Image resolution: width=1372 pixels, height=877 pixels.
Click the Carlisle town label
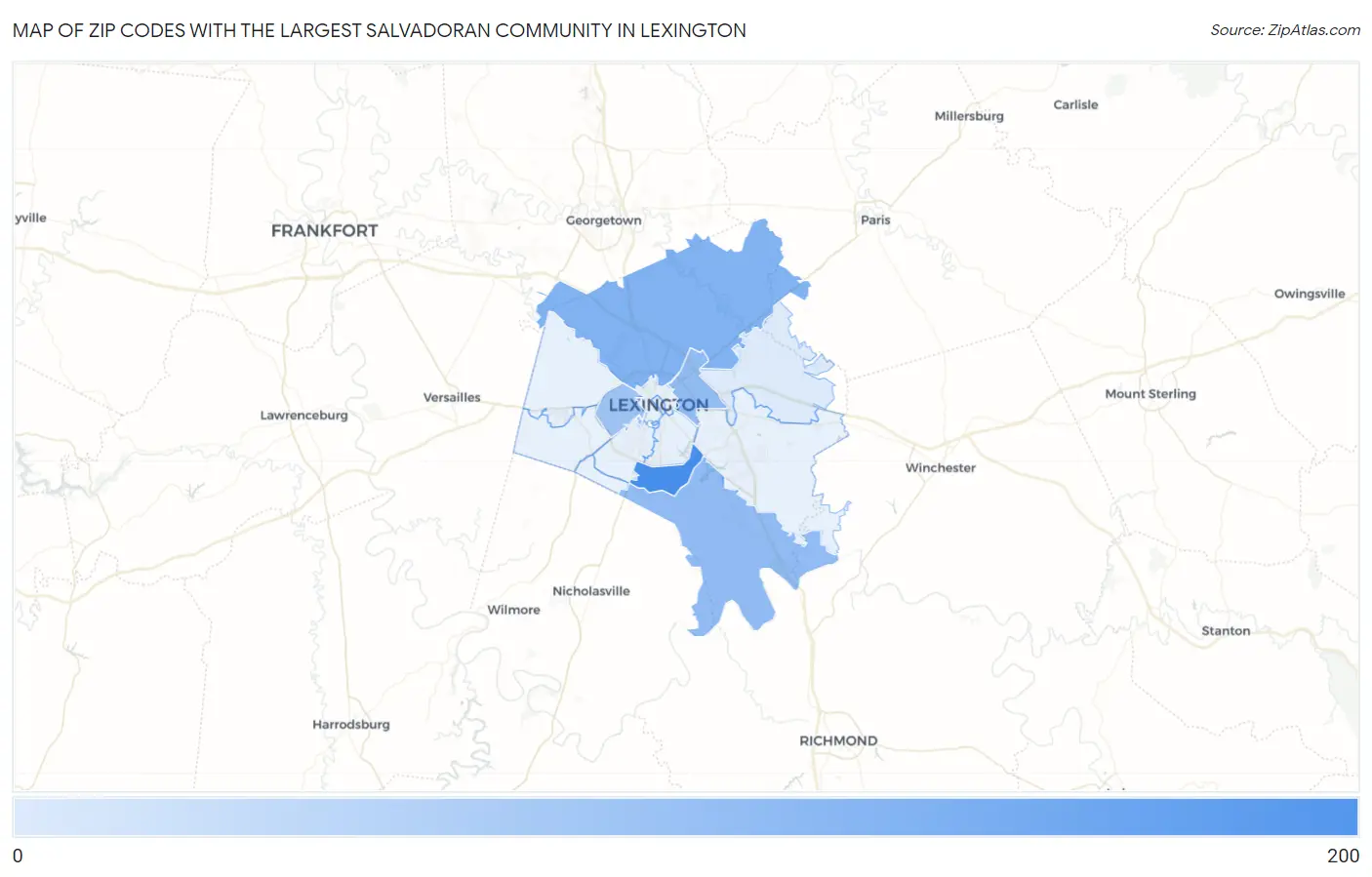[x=1075, y=105]
